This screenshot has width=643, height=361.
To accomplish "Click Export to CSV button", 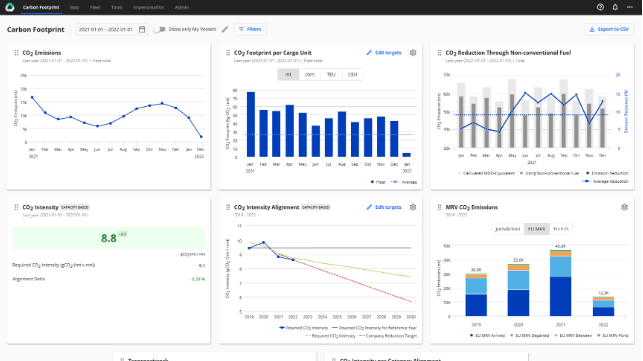I will (609, 29).
